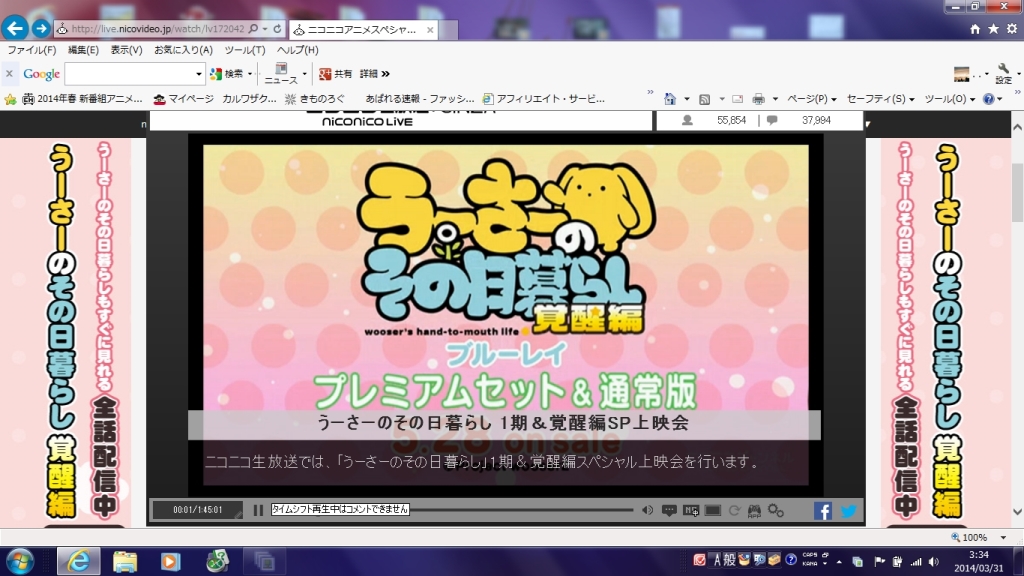This screenshot has width=1024, height=576.
Task: Open the 検索 button dropdown arrow
Action: 249,74
